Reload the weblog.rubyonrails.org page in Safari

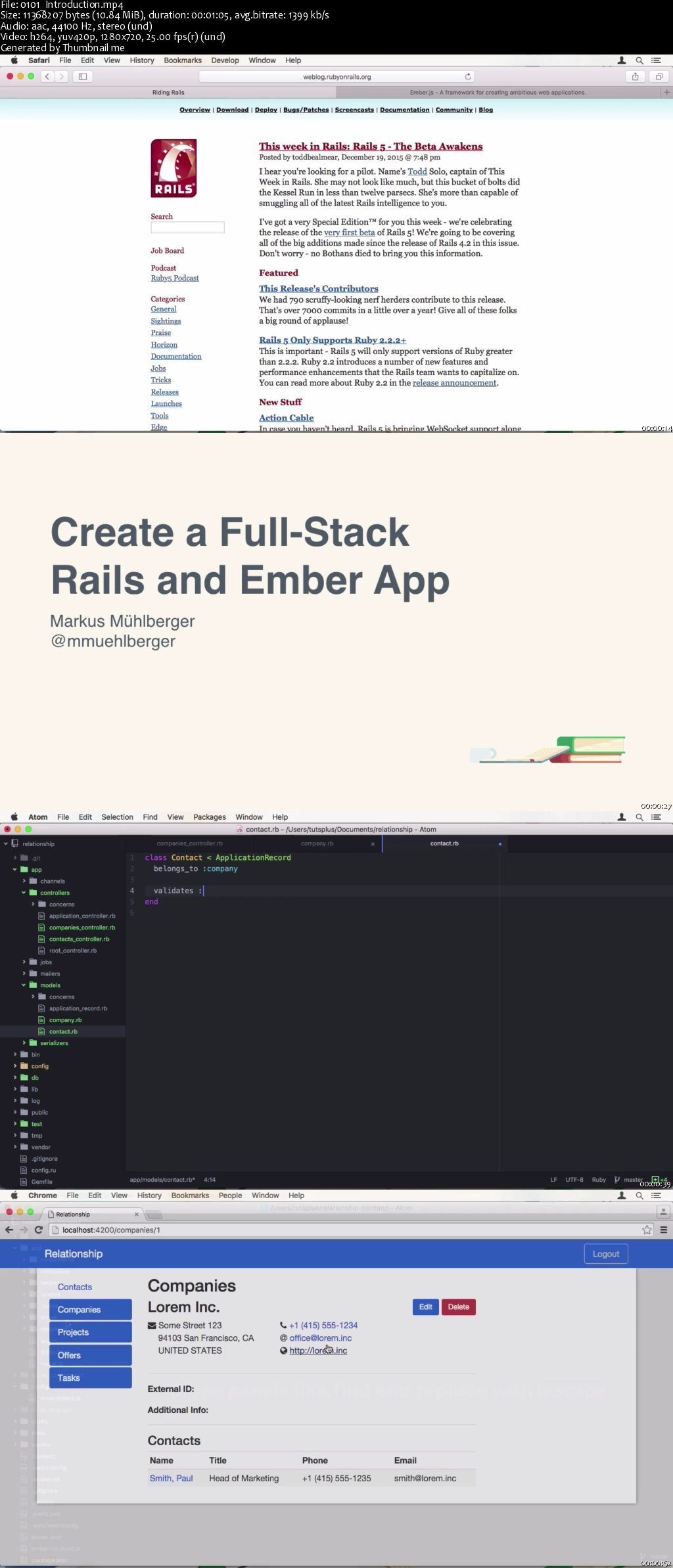pyautogui.click(x=468, y=76)
